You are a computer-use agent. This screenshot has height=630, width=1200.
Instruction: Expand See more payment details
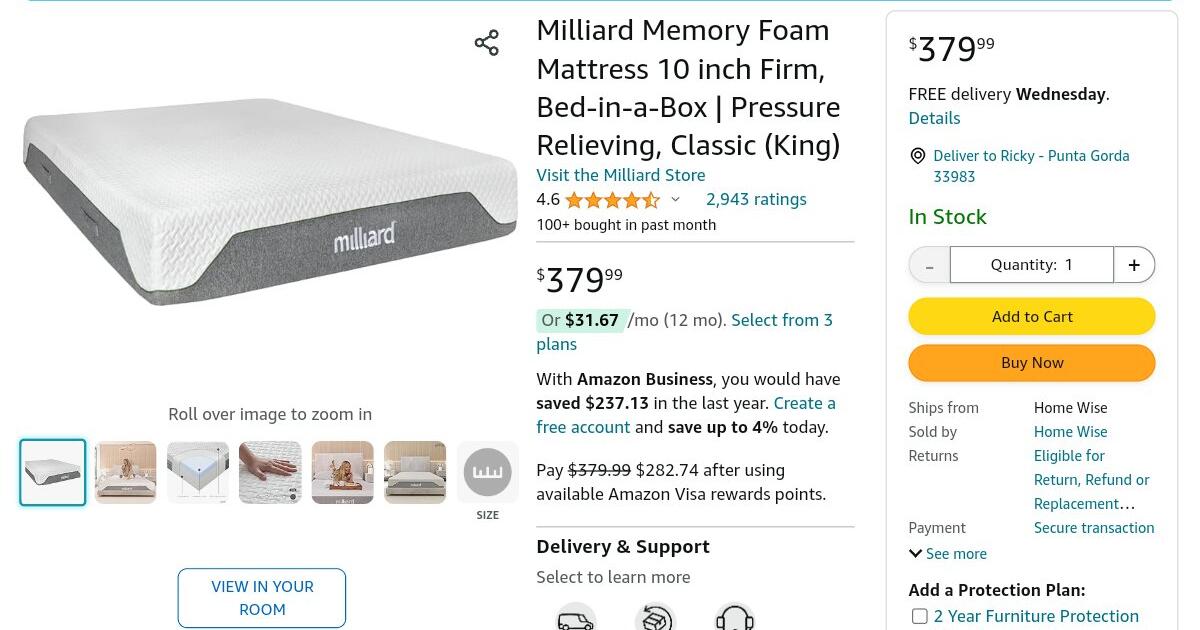947,553
